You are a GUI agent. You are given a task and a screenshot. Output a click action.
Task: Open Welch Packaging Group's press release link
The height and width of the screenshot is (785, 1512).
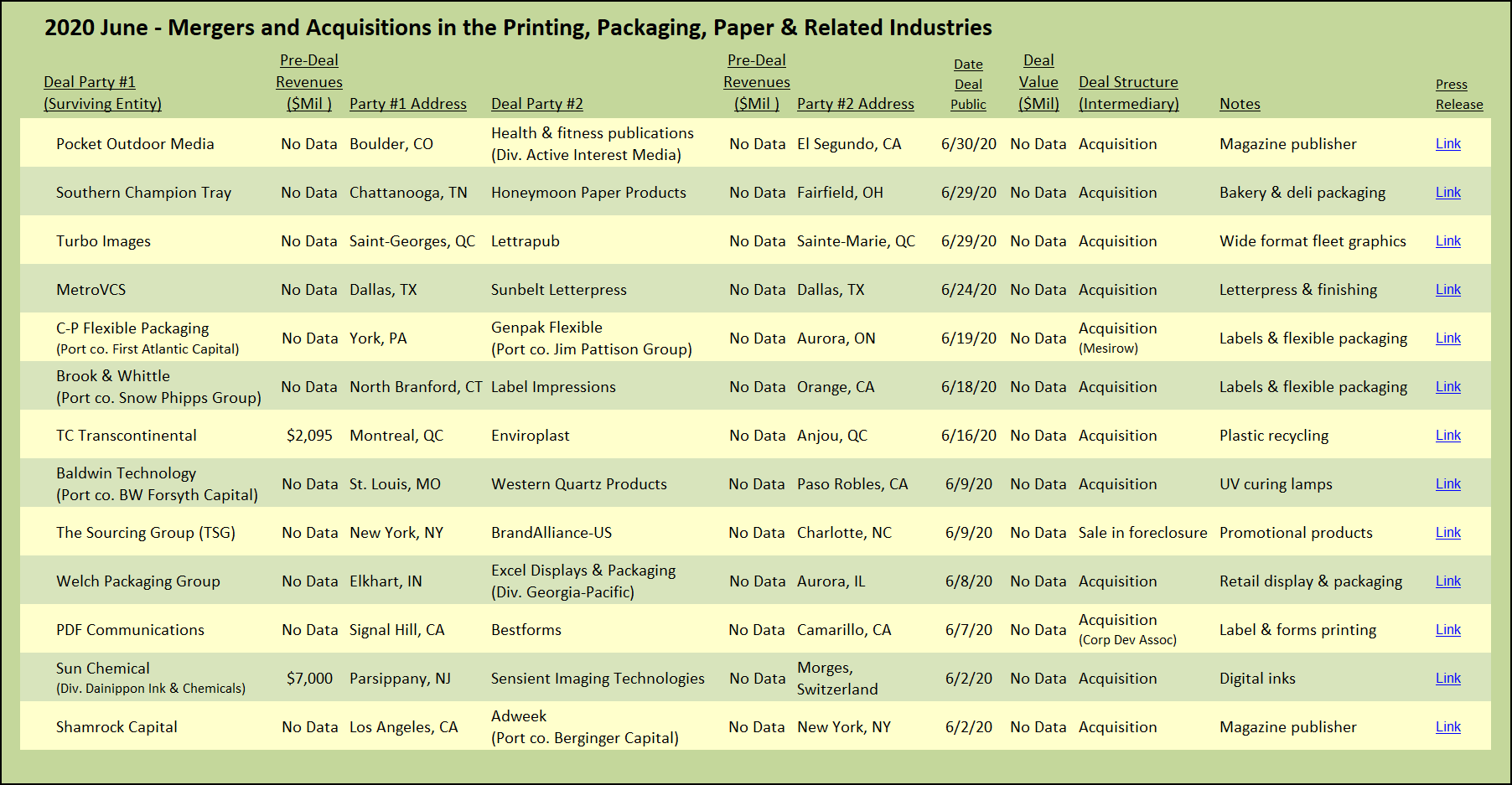pyautogui.click(x=1447, y=581)
